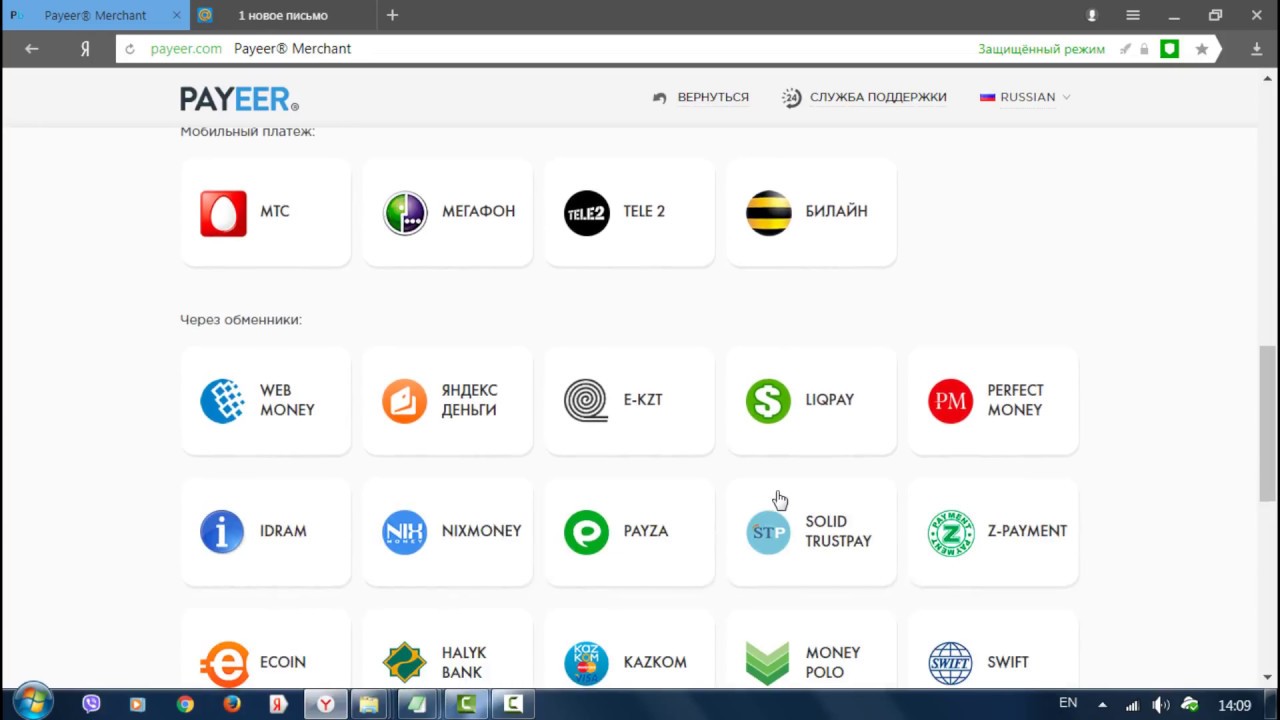Open the Yandex home button

[85, 48]
